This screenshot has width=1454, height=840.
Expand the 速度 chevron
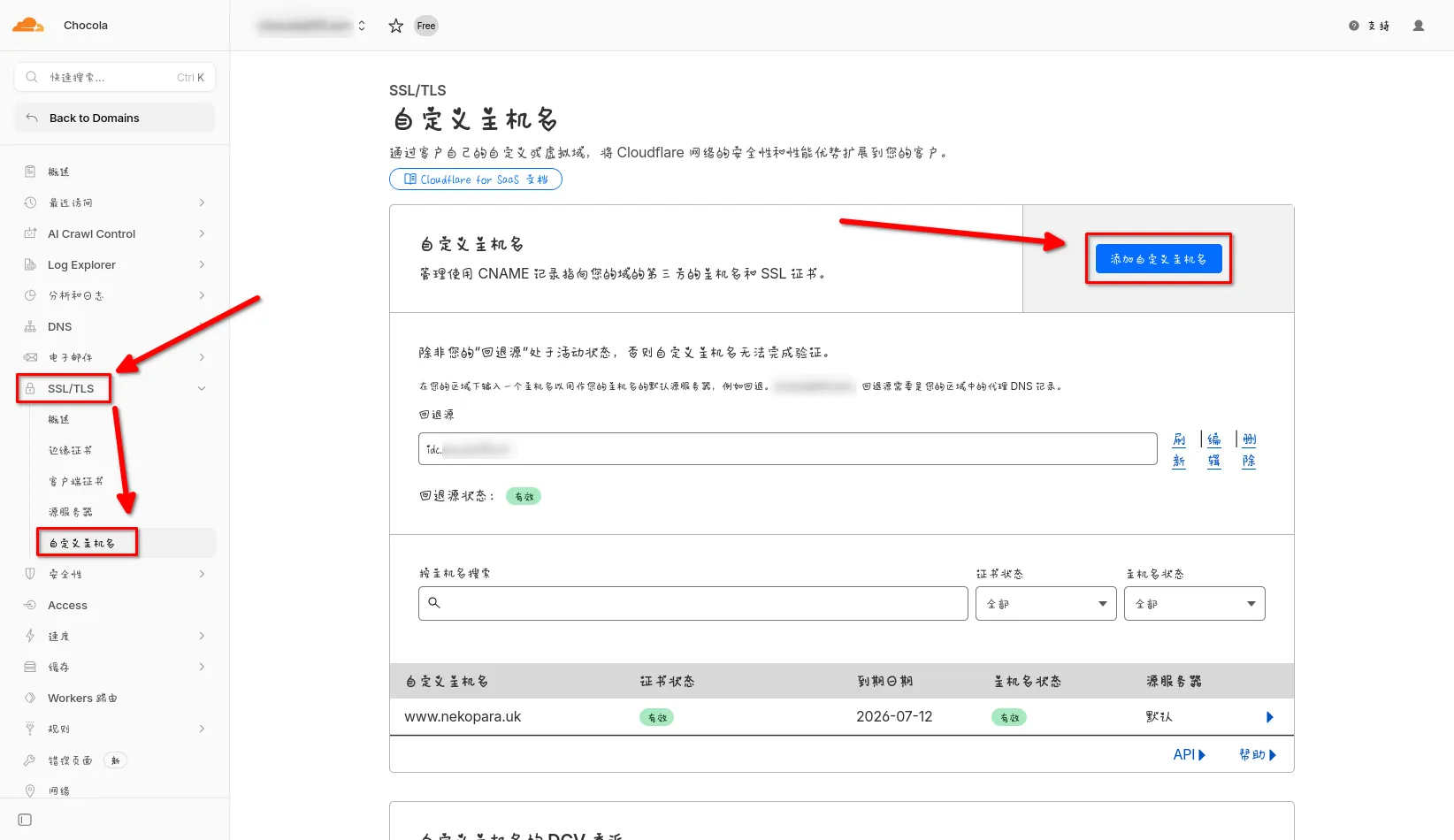202,636
